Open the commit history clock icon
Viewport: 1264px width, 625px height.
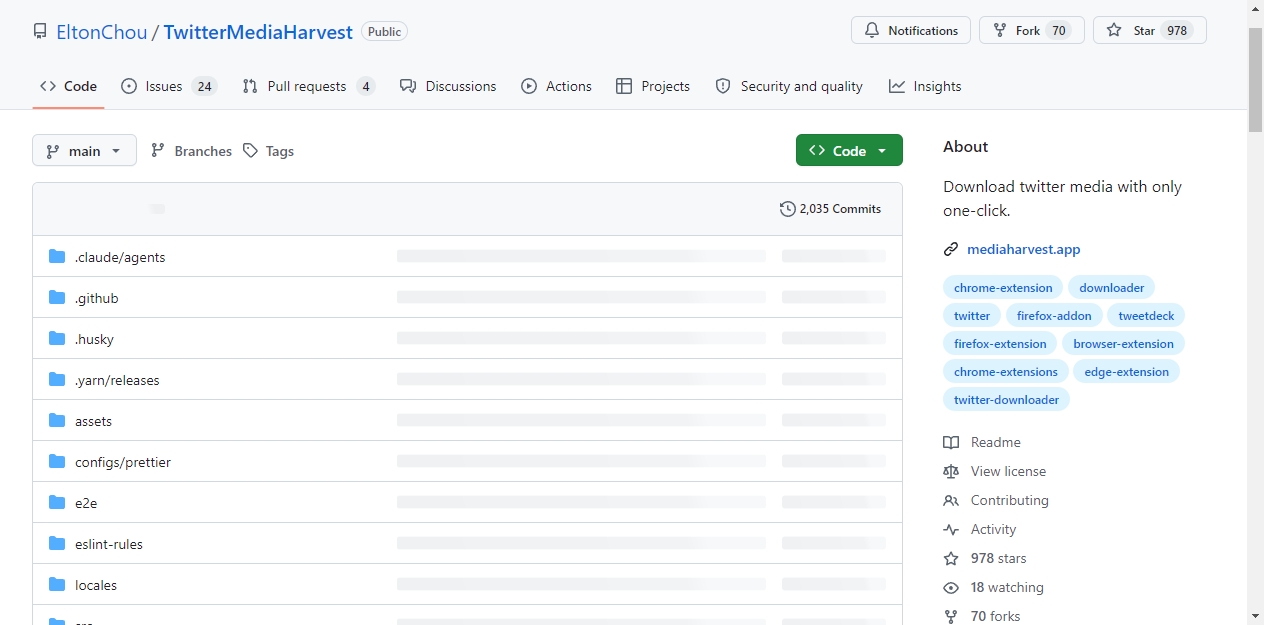788,209
